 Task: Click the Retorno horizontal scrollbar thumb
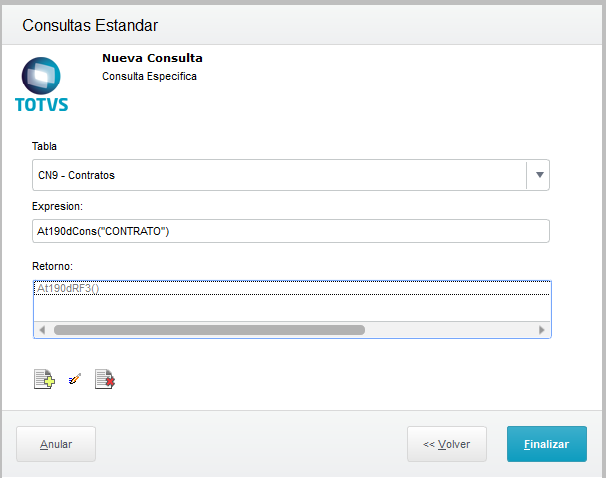pos(209,330)
